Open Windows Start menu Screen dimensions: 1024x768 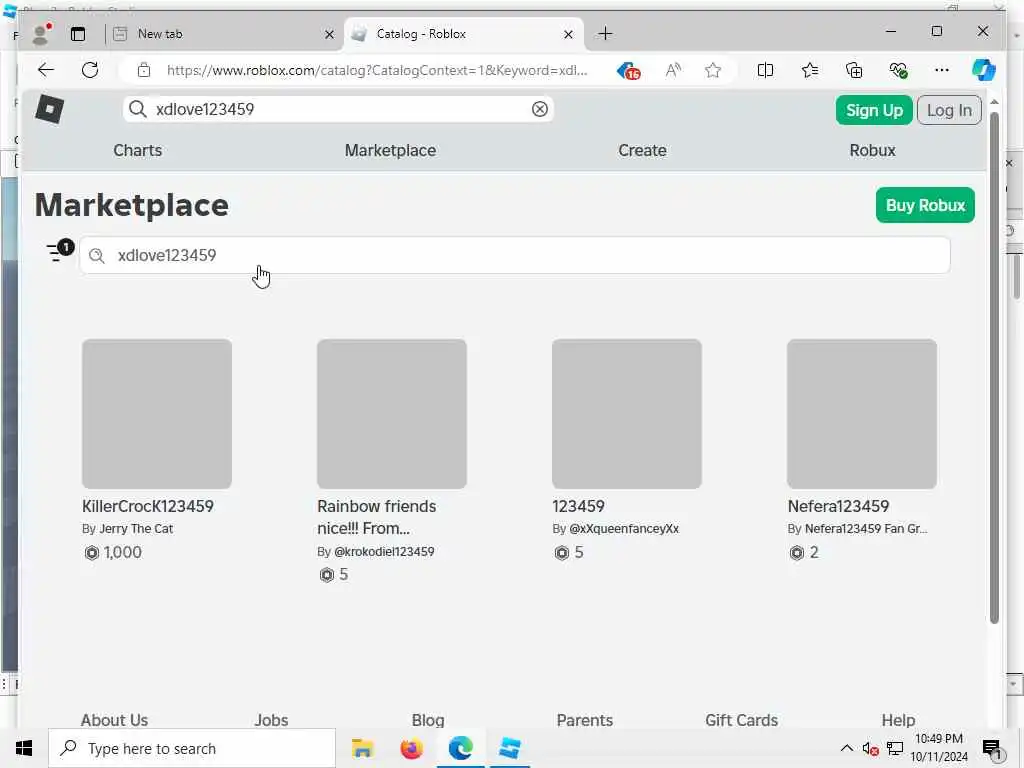(x=24, y=748)
